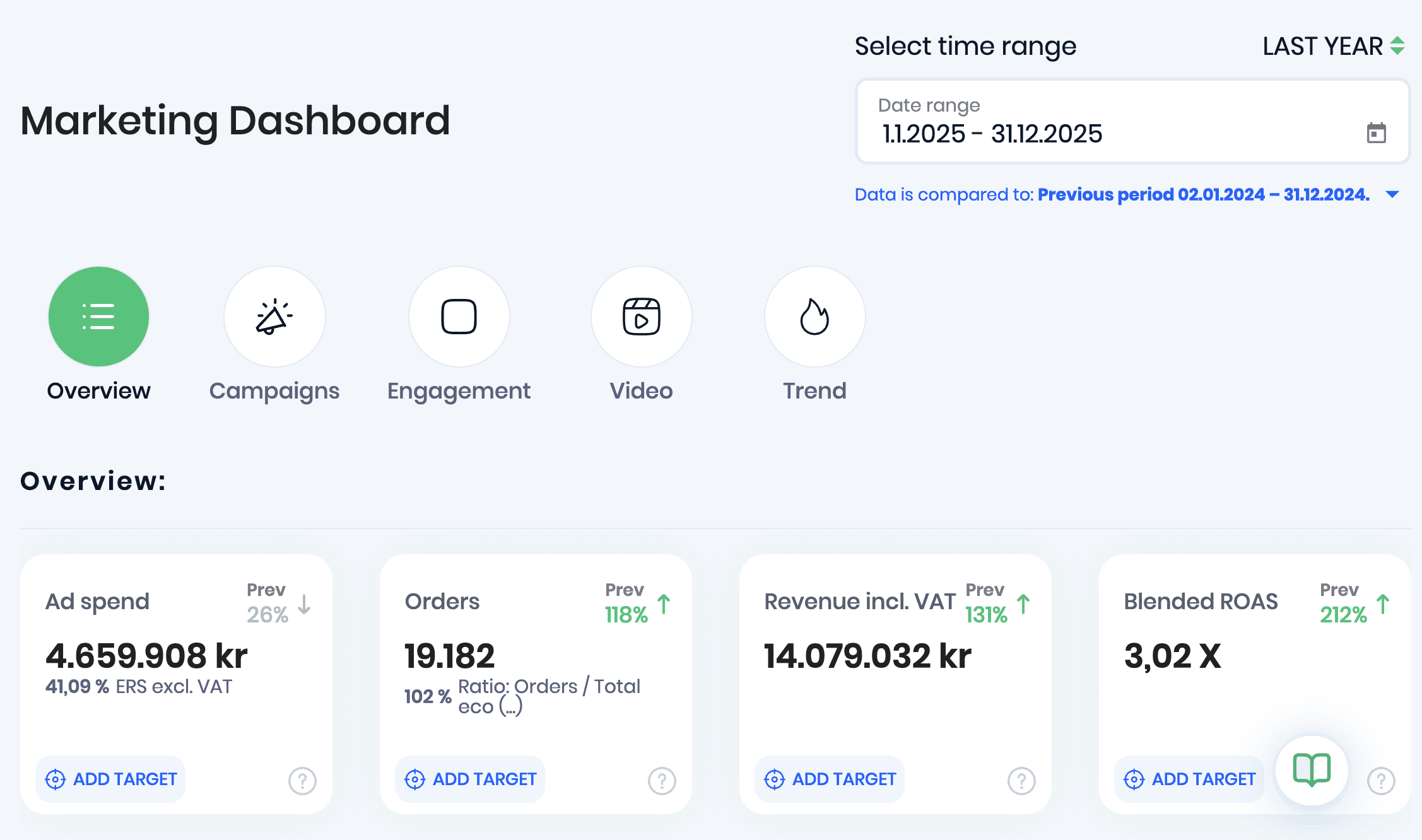Viewport: 1422px width, 840px height.
Task: Switch to the Campaigns tab label
Action: click(x=274, y=391)
